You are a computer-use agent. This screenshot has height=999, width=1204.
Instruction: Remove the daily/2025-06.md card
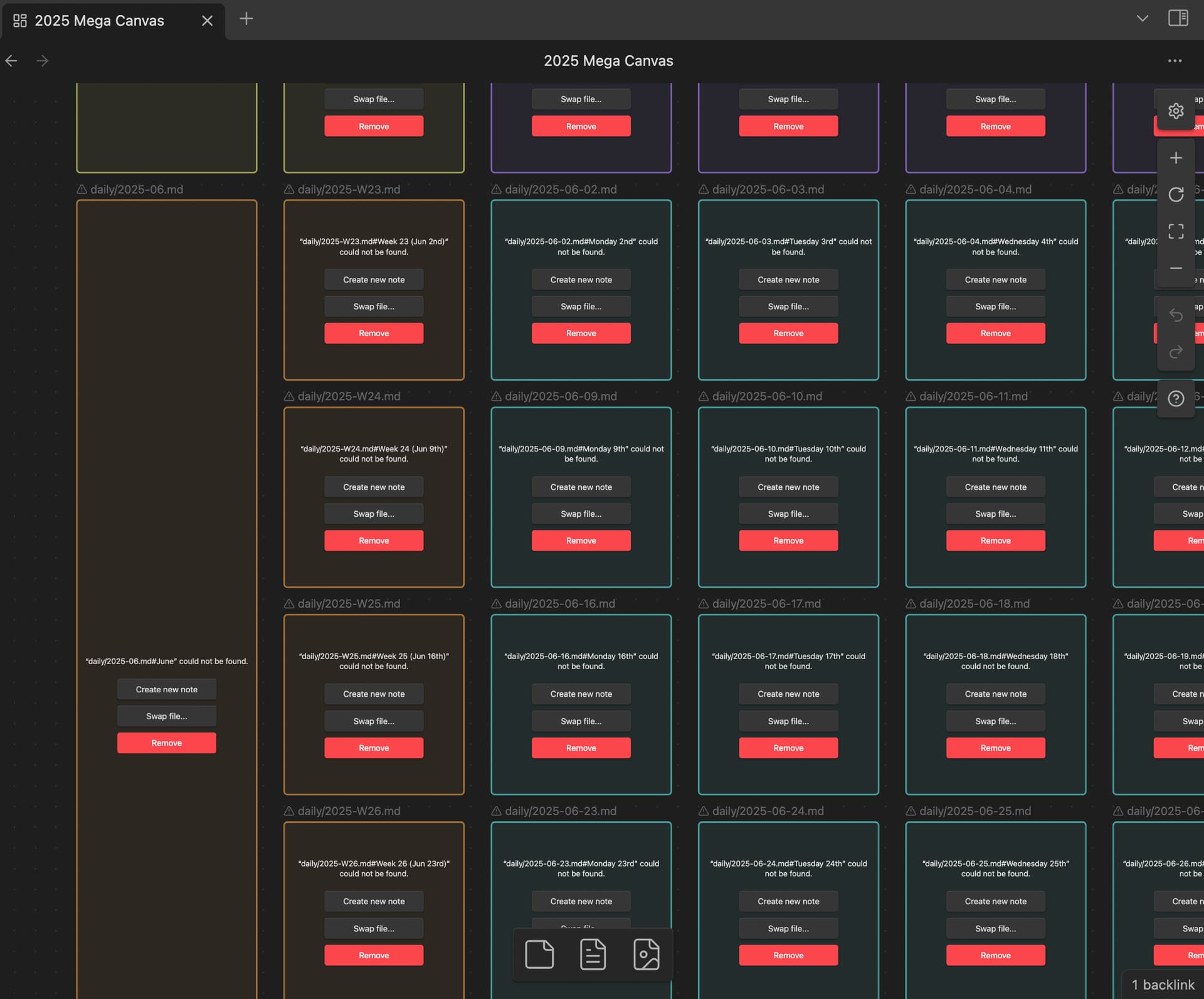tap(167, 743)
